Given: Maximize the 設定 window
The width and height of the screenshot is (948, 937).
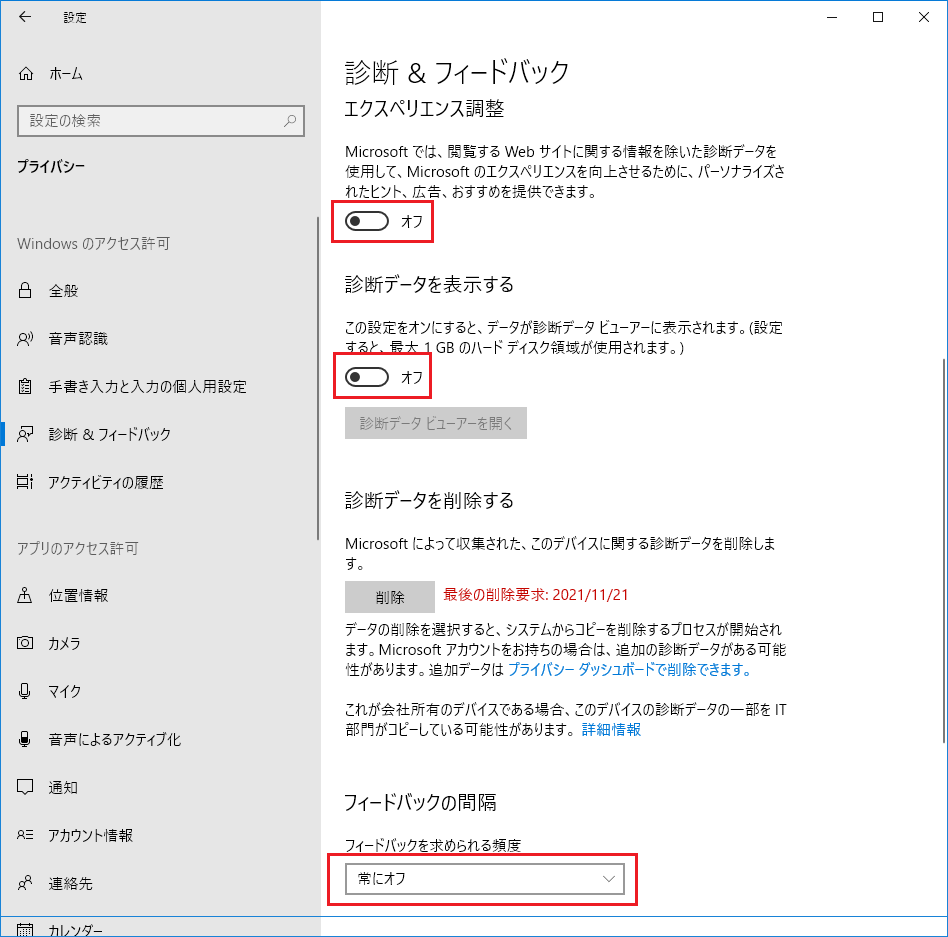Looking at the screenshot, I should pyautogui.click(x=878, y=17).
